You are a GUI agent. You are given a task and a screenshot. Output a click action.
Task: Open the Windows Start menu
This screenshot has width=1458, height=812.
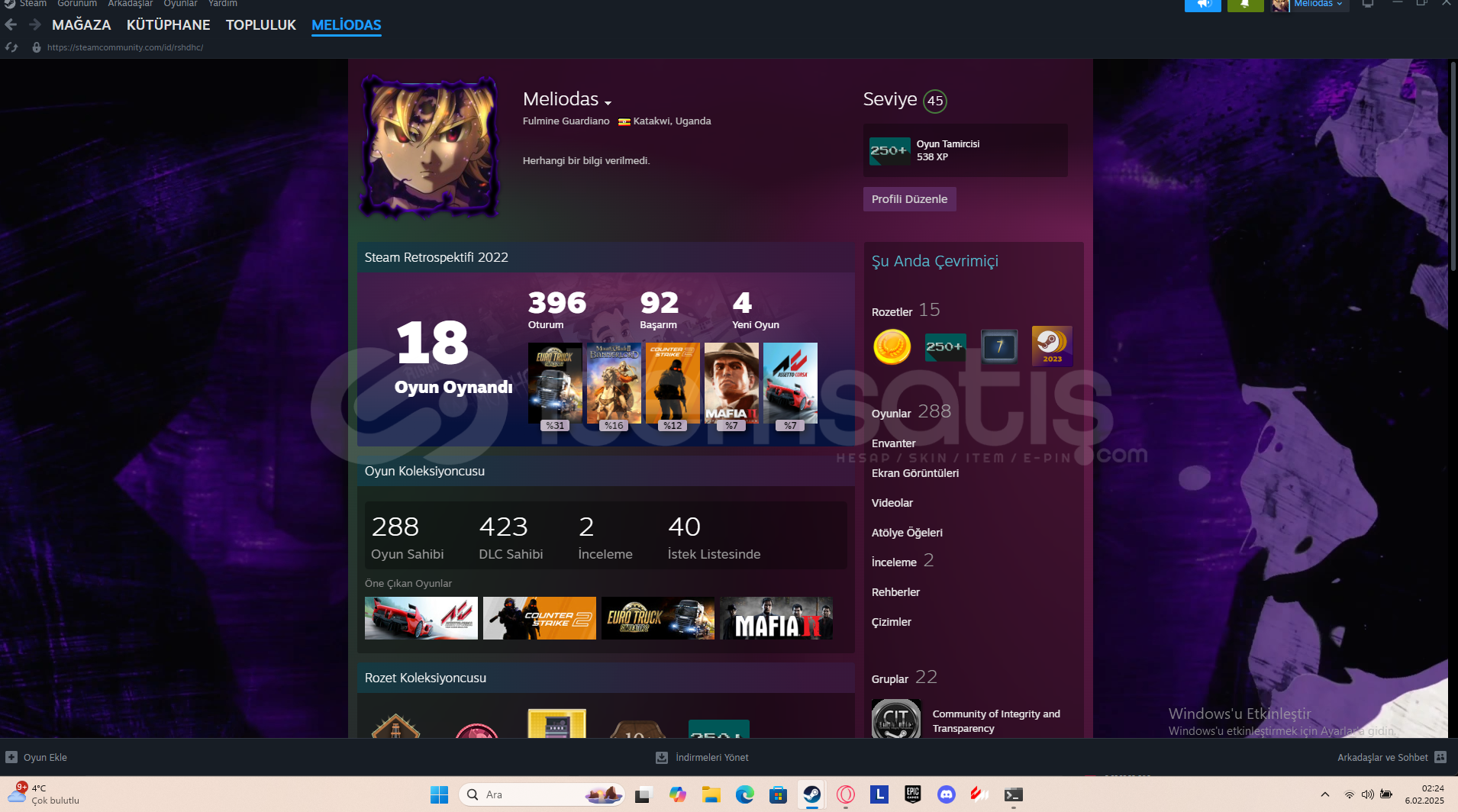pyautogui.click(x=439, y=794)
